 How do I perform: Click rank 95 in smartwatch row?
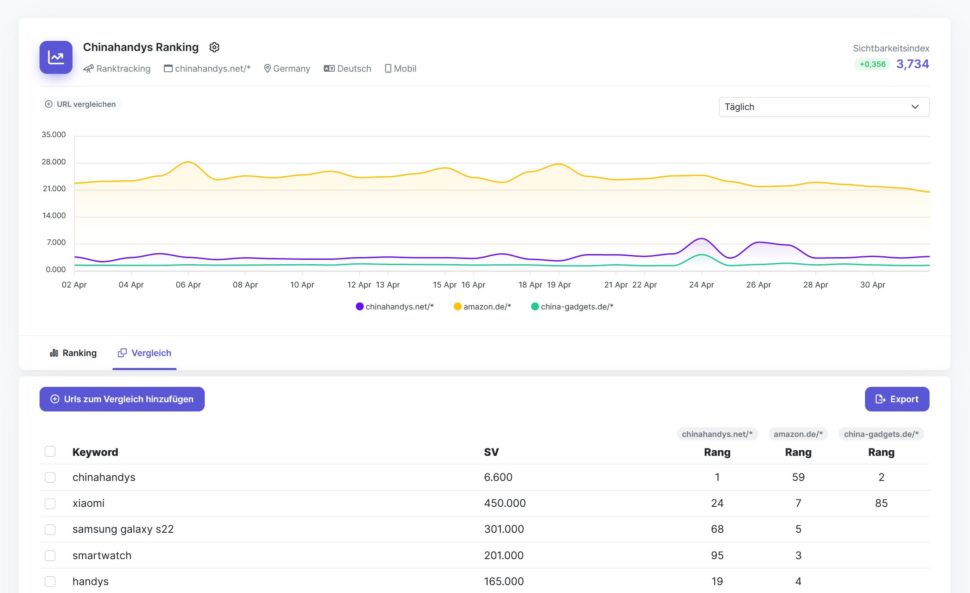coord(717,555)
